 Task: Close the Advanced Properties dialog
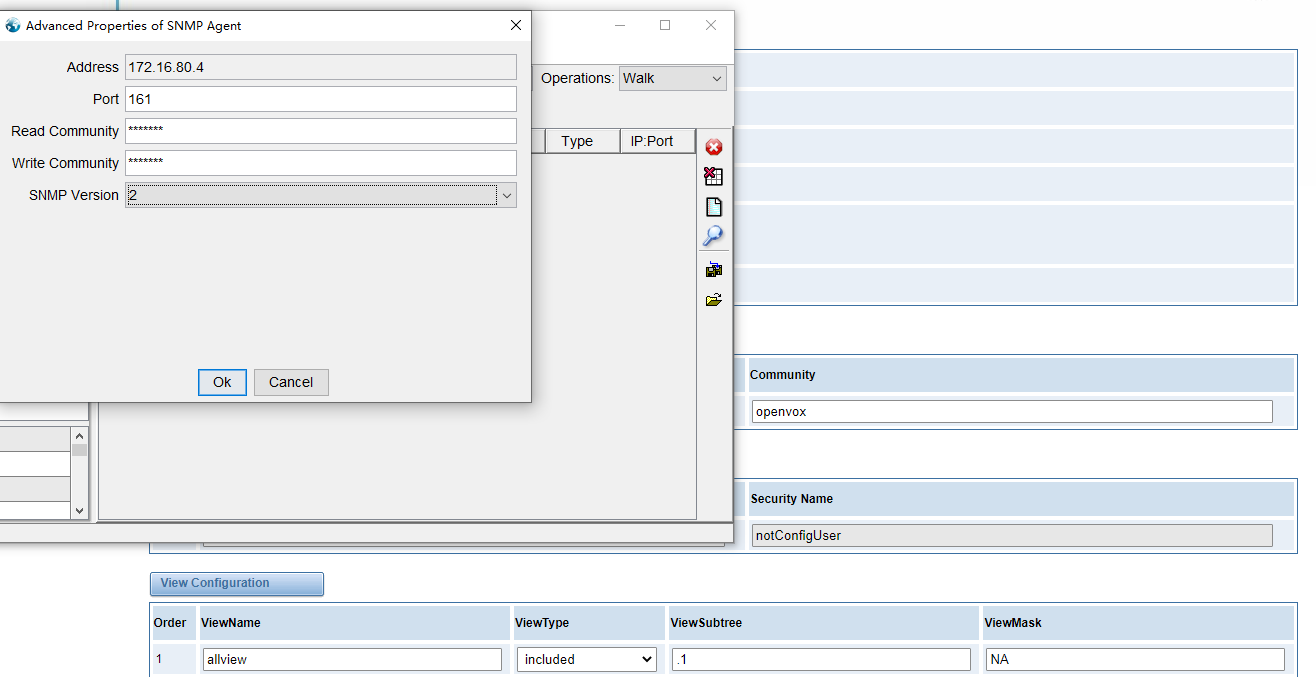[x=516, y=25]
